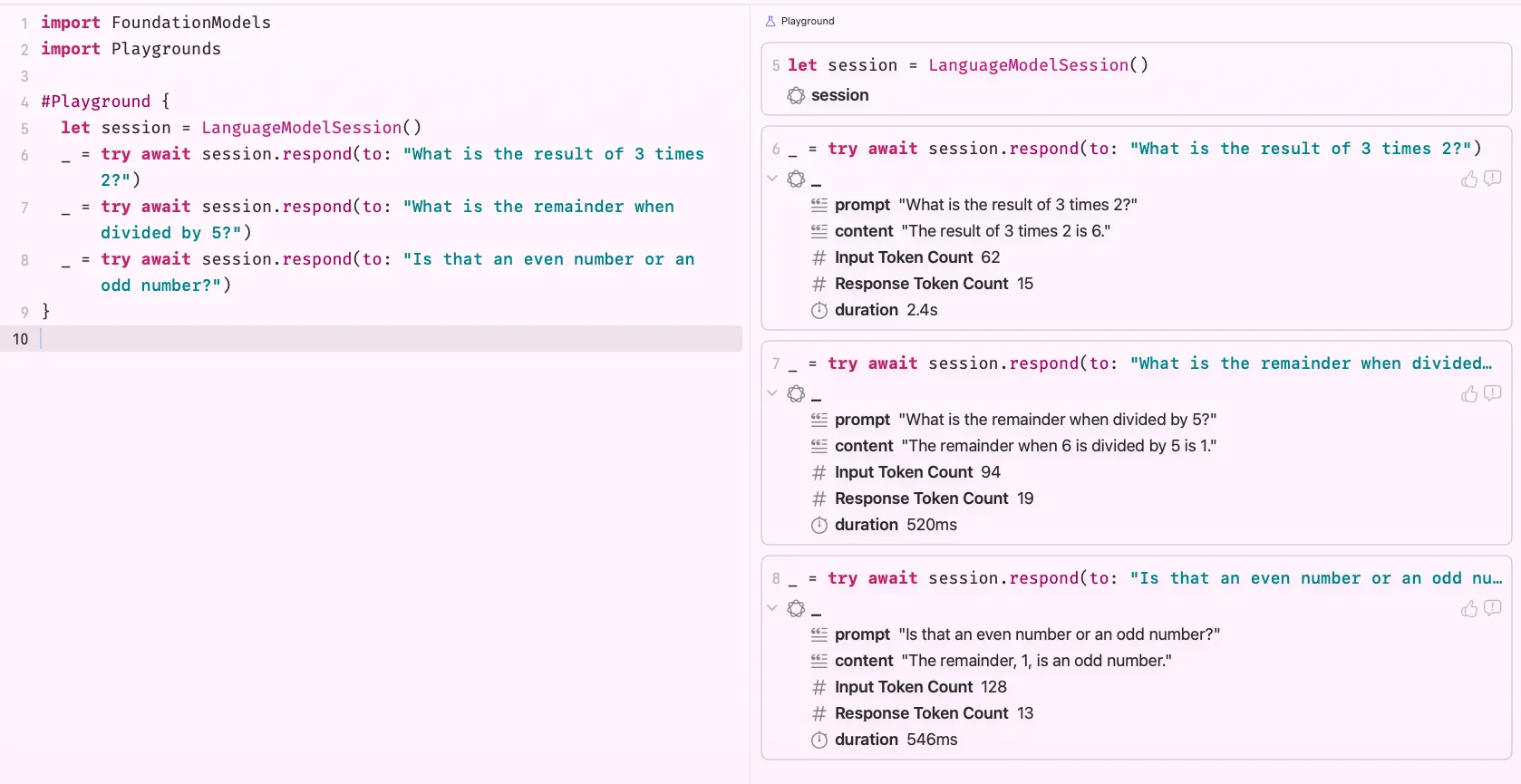Click hash icon beside Input Token Count 94
This screenshot has height=784, width=1521.
(x=819, y=472)
